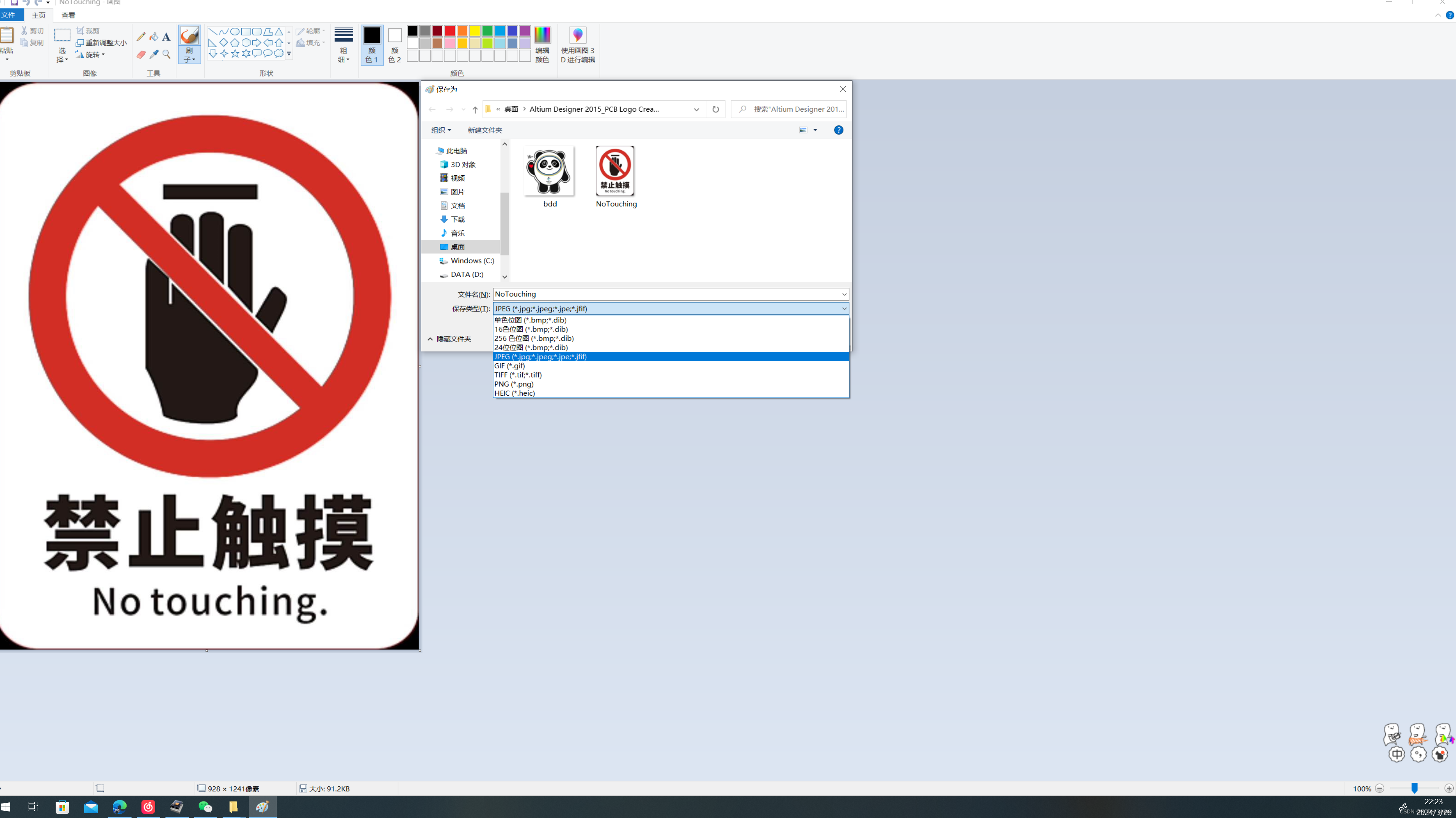
Task: Switch to the 查看 ribbon tab
Action: [x=68, y=15]
